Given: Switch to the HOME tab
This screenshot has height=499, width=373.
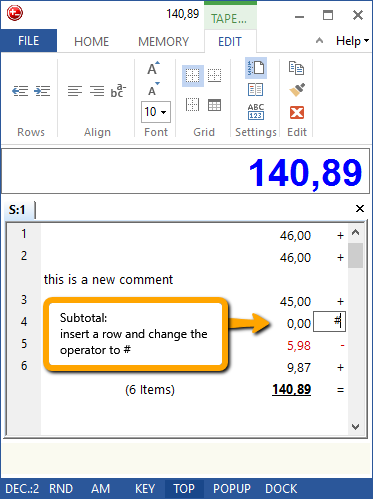Looking at the screenshot, I should pyautogui.click(x=91, y=42).
